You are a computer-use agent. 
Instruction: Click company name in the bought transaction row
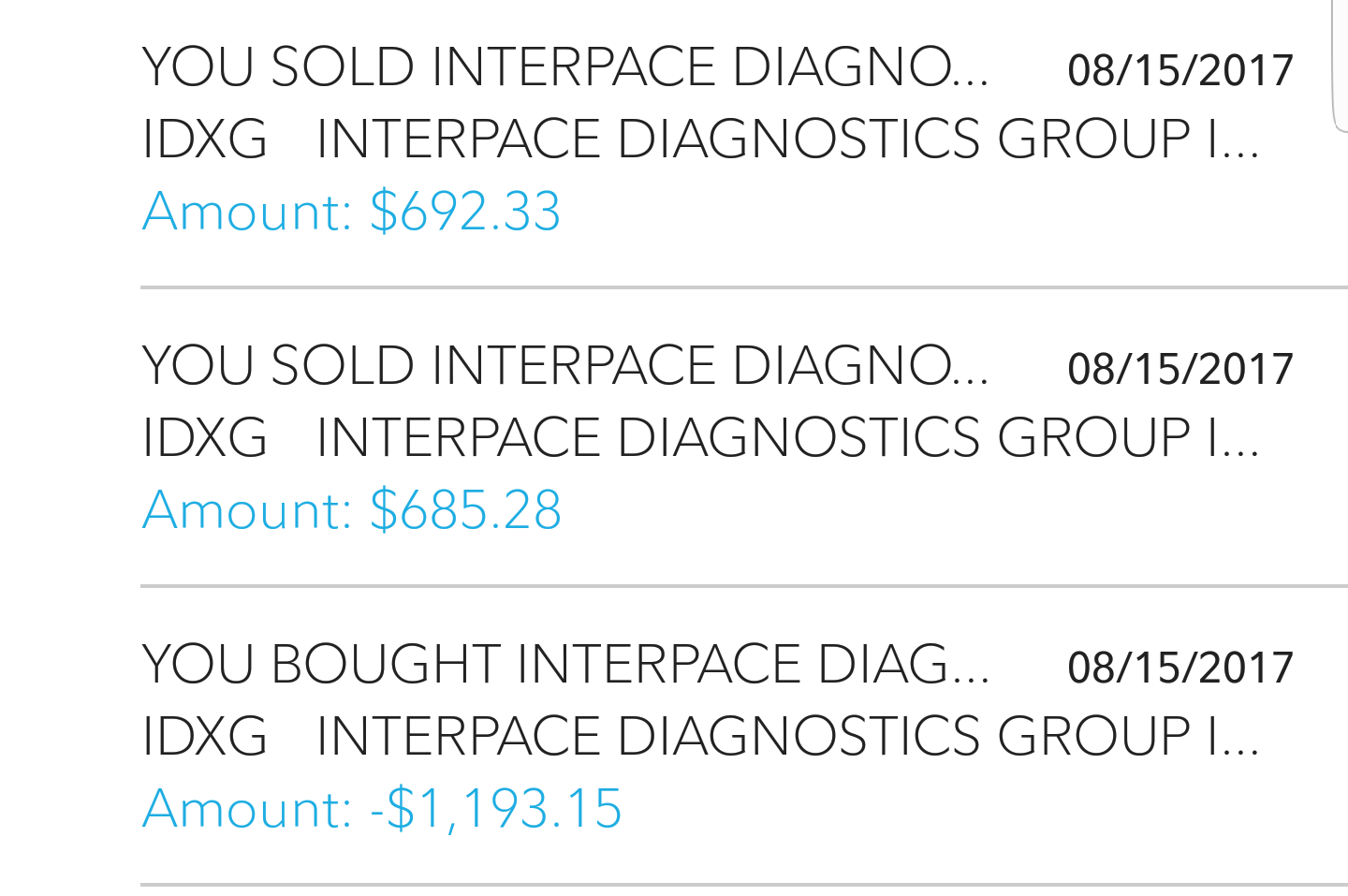coord(787,736)
